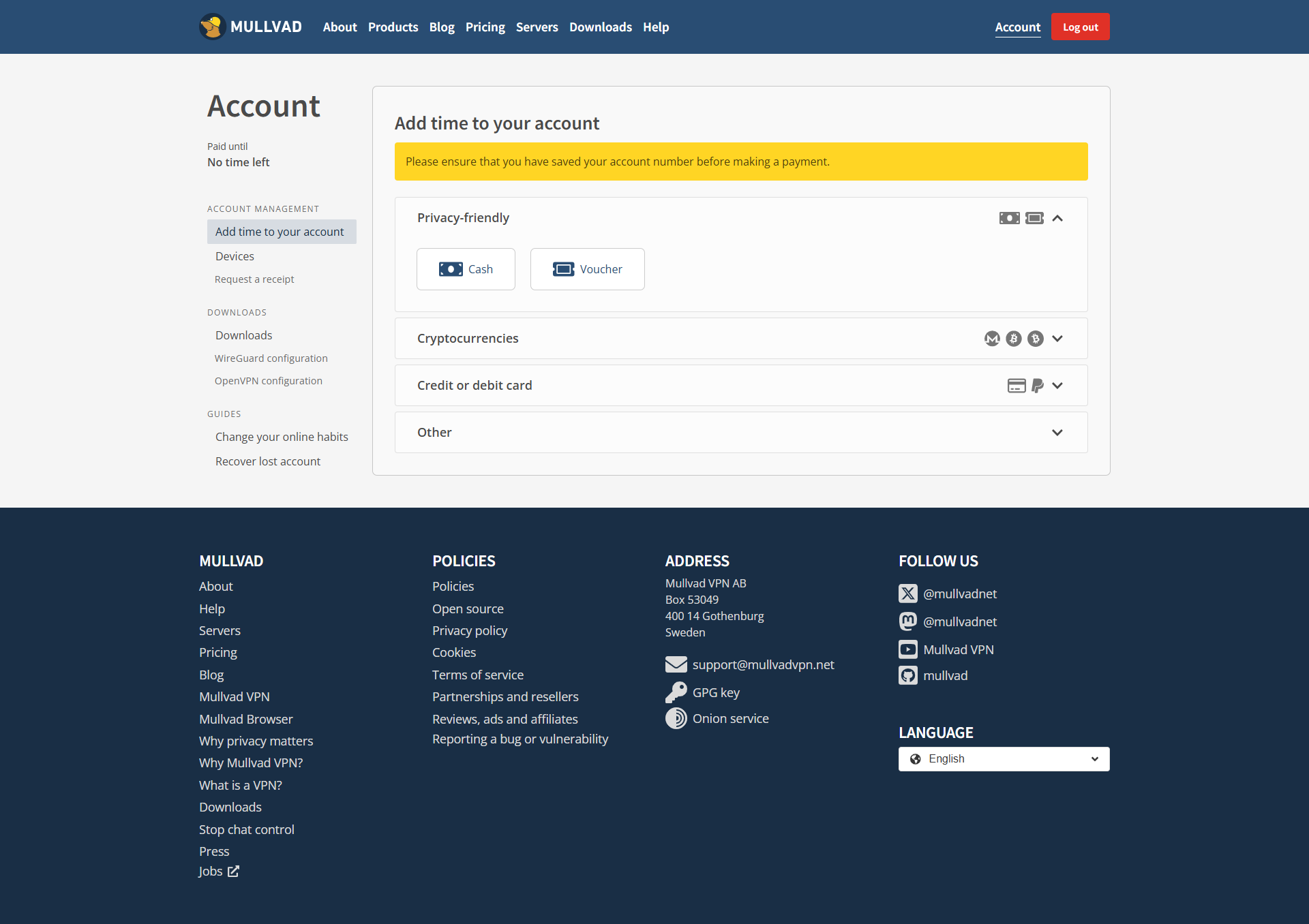Go to Pricing in the top menu

[x=485, y=27]
